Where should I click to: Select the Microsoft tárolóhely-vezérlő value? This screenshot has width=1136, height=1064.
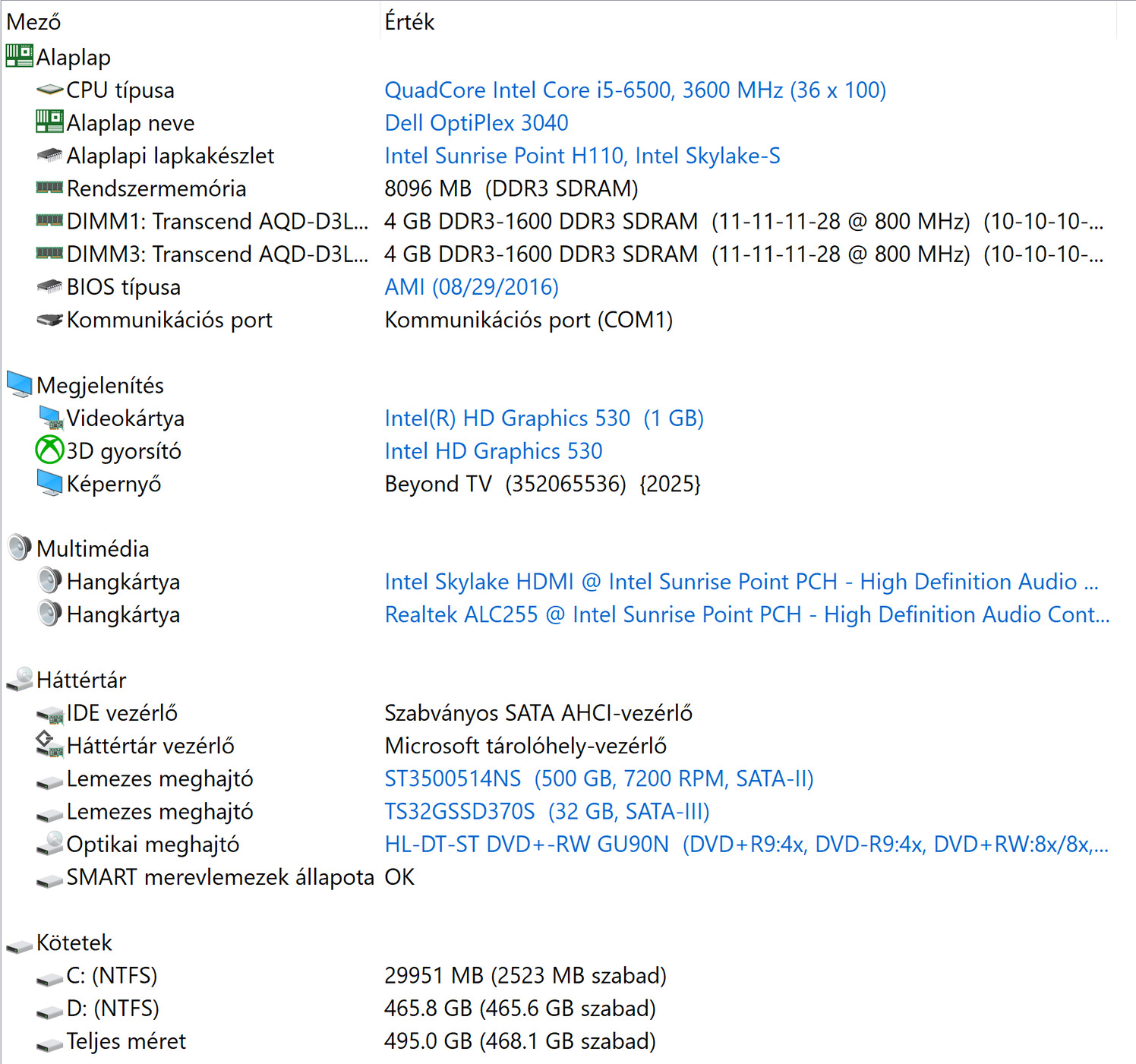click(525, 745)
